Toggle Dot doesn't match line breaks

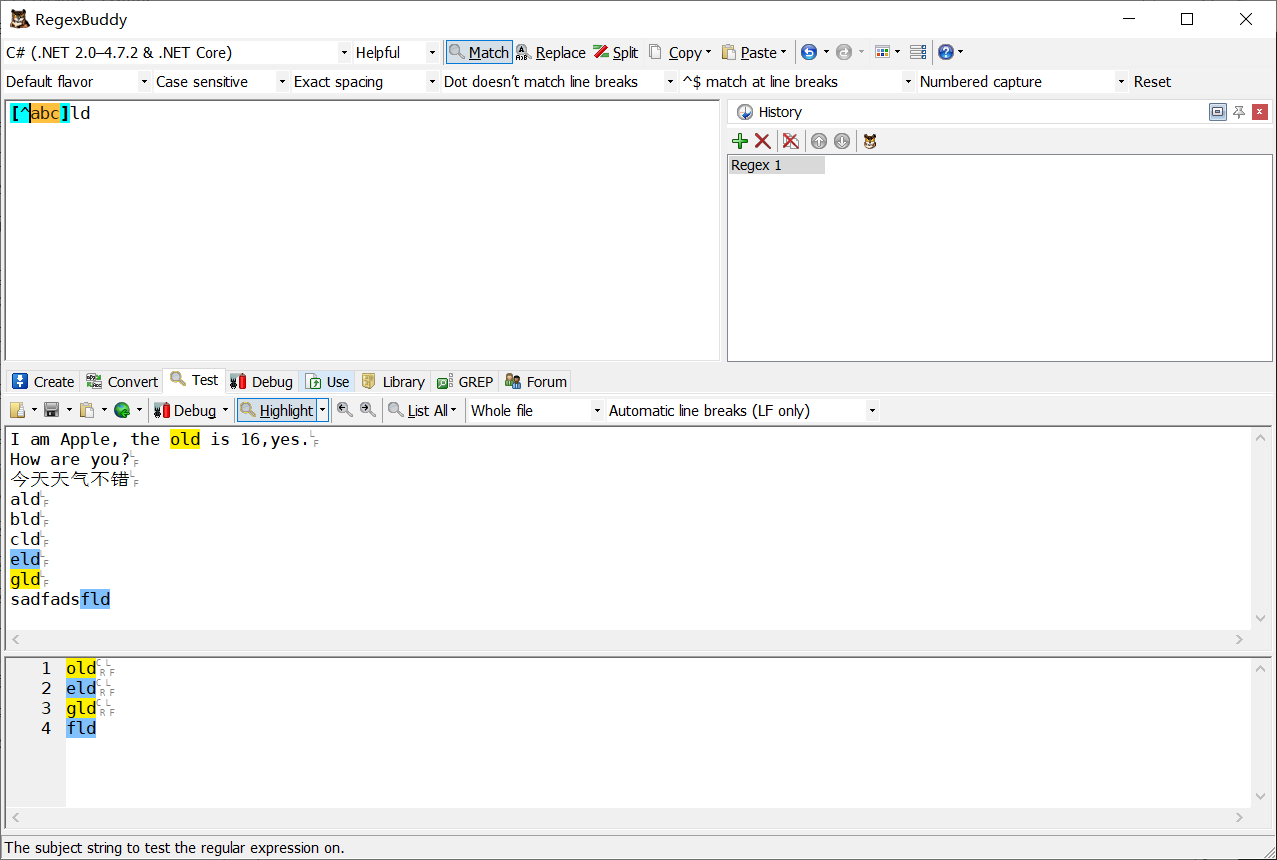[559, 82]
